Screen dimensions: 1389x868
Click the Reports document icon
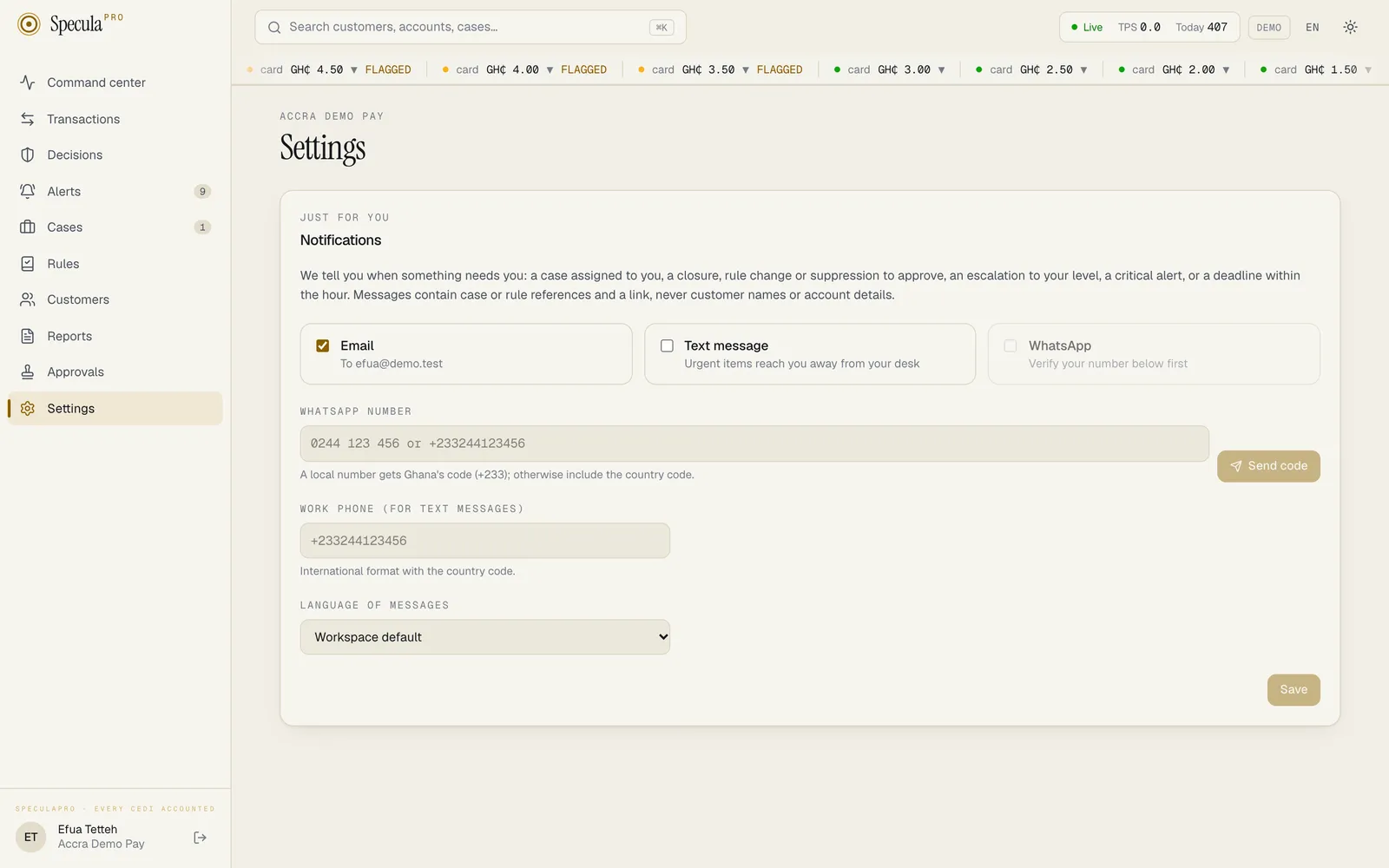(28, 336)
